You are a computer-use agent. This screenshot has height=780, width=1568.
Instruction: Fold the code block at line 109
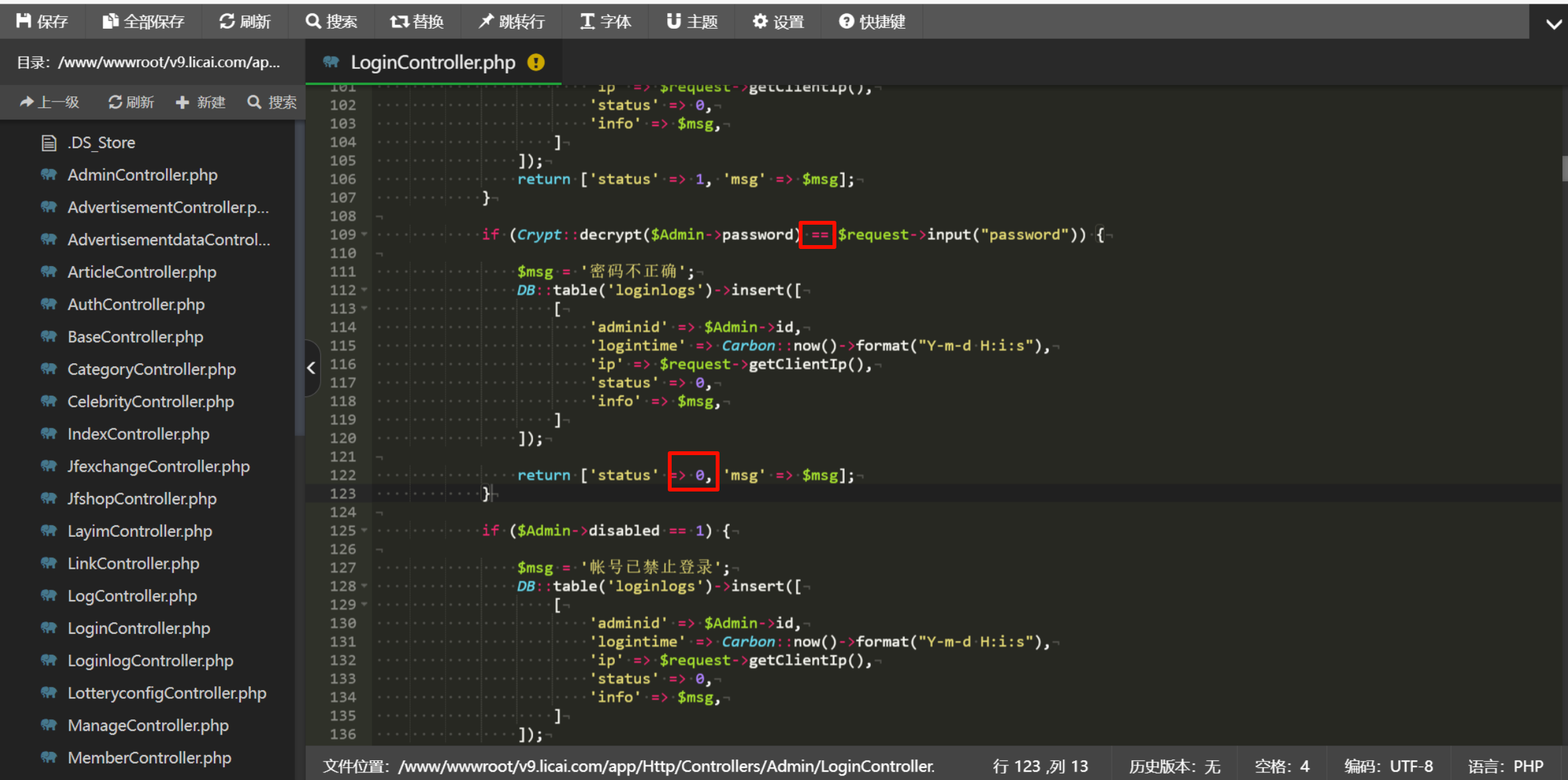(365, 234)
